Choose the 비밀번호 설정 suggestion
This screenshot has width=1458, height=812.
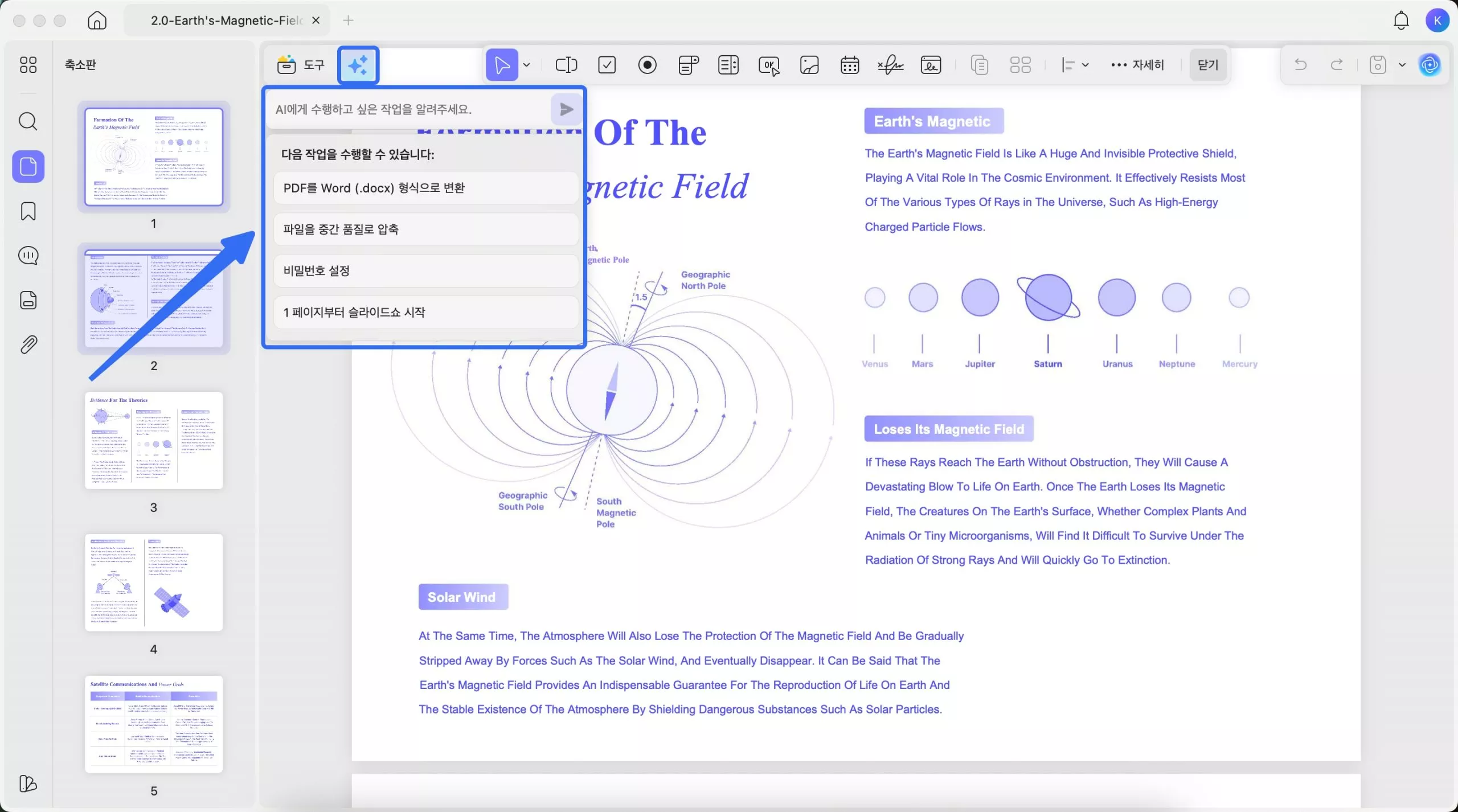425,270
